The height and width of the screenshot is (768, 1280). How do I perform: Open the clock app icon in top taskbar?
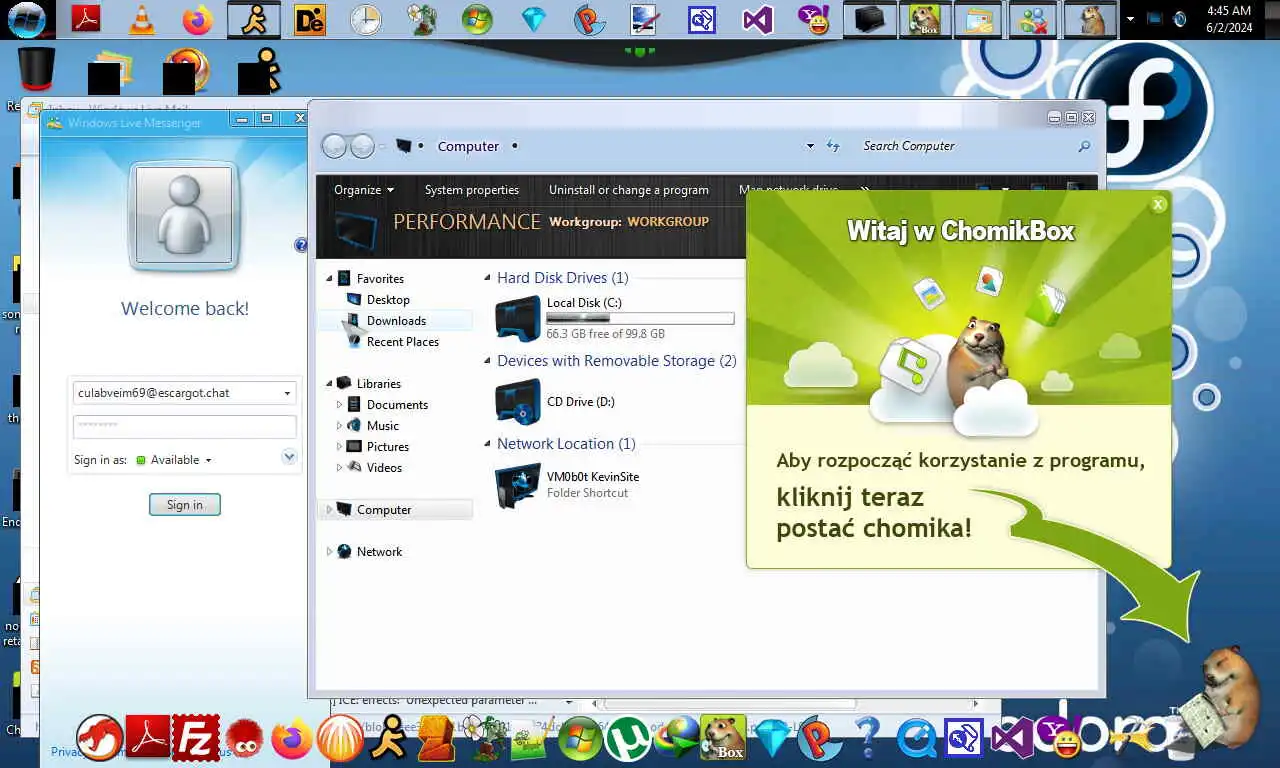pyautogui.click(x=366, y=19)
